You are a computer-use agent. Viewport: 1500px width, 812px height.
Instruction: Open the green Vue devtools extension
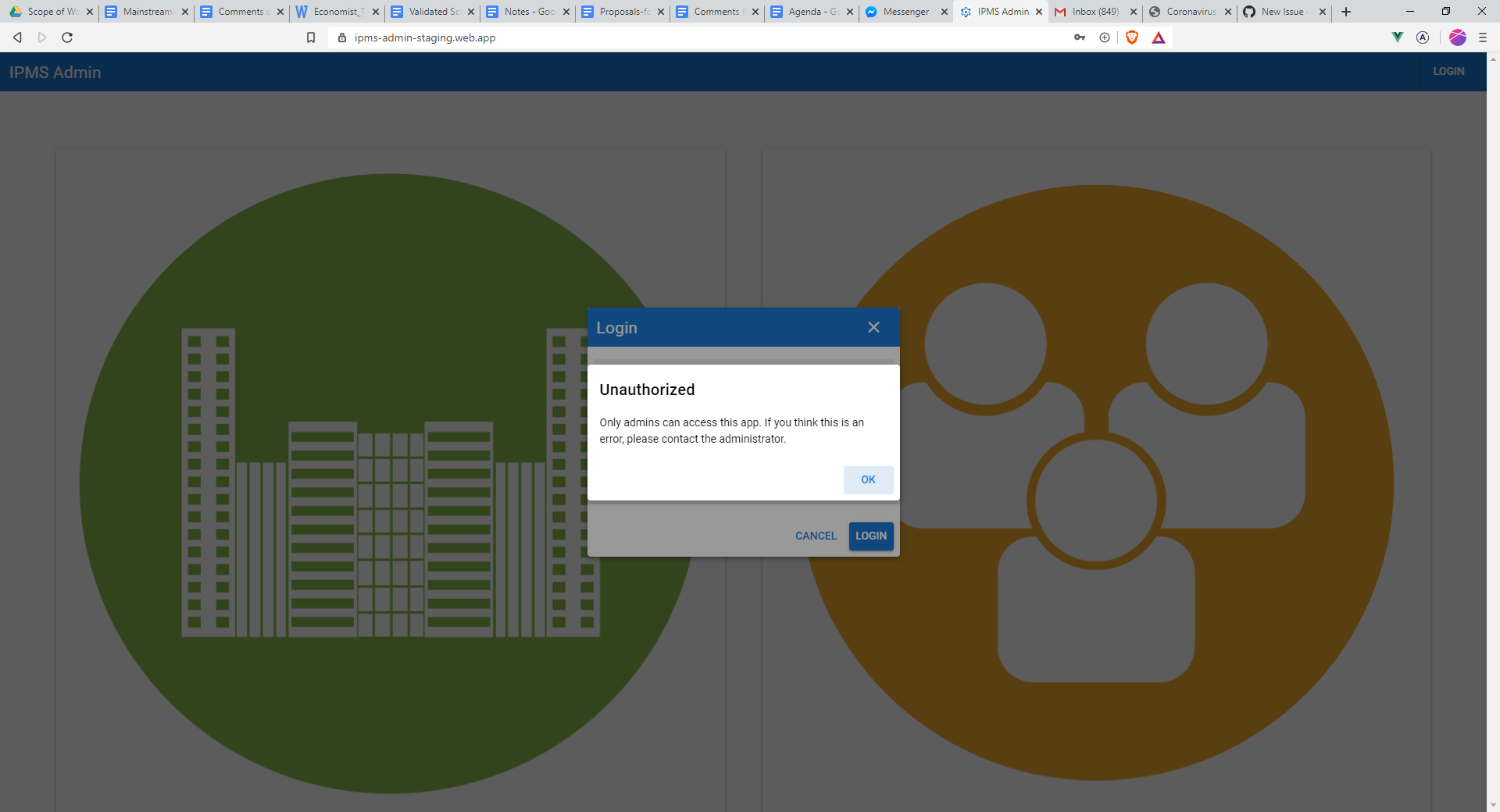pos(1398,37)
